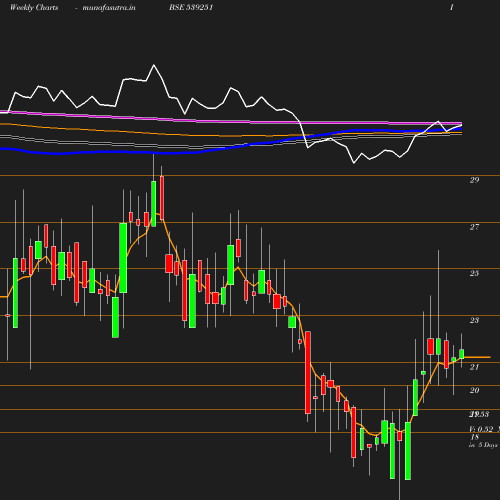The image size is (500, 500).
Task: Click the "in 5 Days" label
Action: pyautogui.click(x=483, y=445)
